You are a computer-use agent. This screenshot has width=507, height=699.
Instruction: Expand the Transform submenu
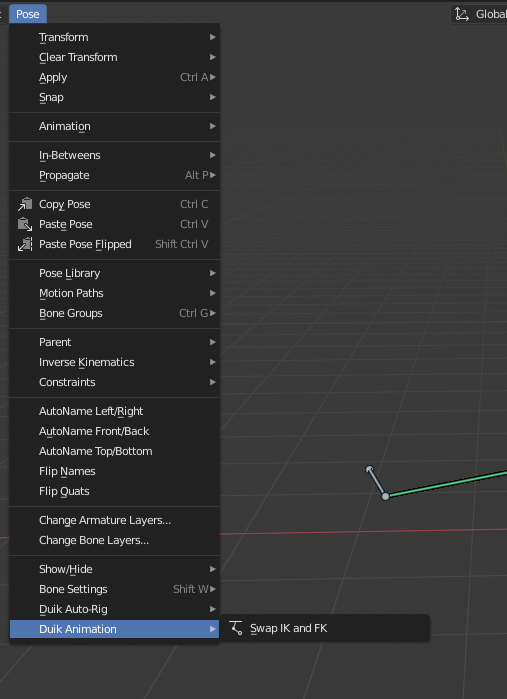[115, 37]
